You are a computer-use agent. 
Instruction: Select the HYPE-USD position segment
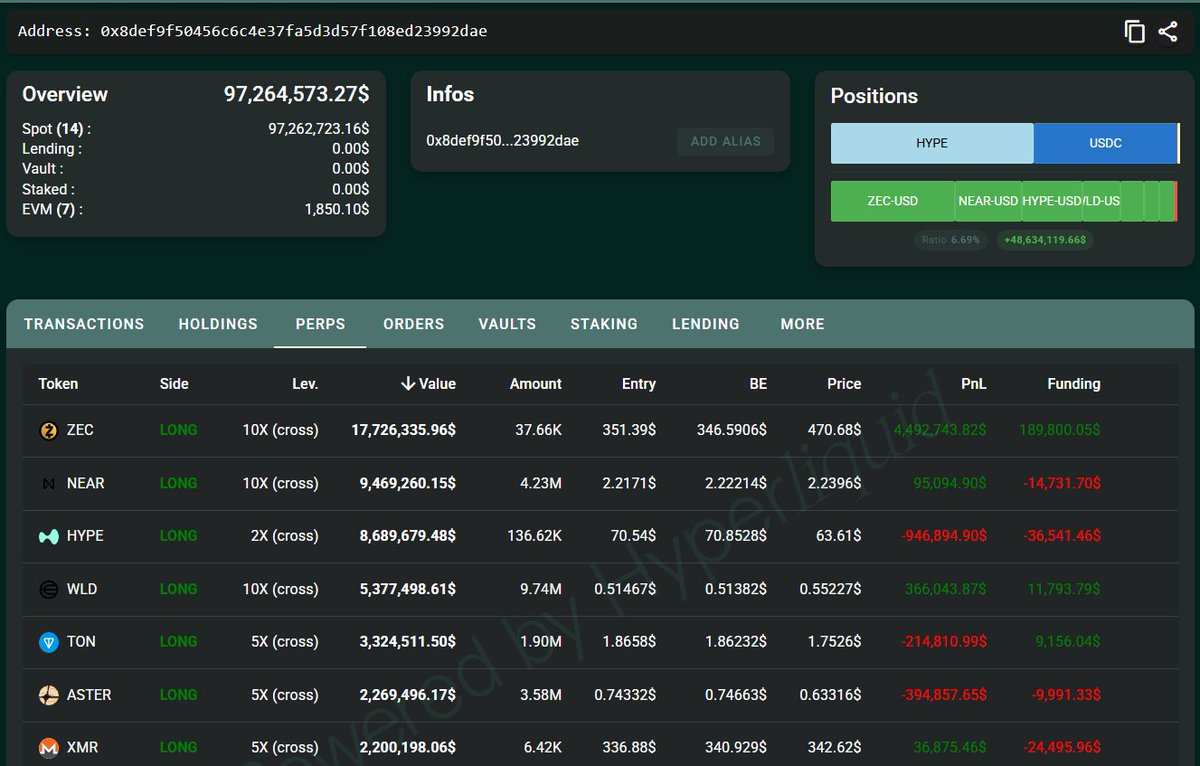pos(1052,201)
